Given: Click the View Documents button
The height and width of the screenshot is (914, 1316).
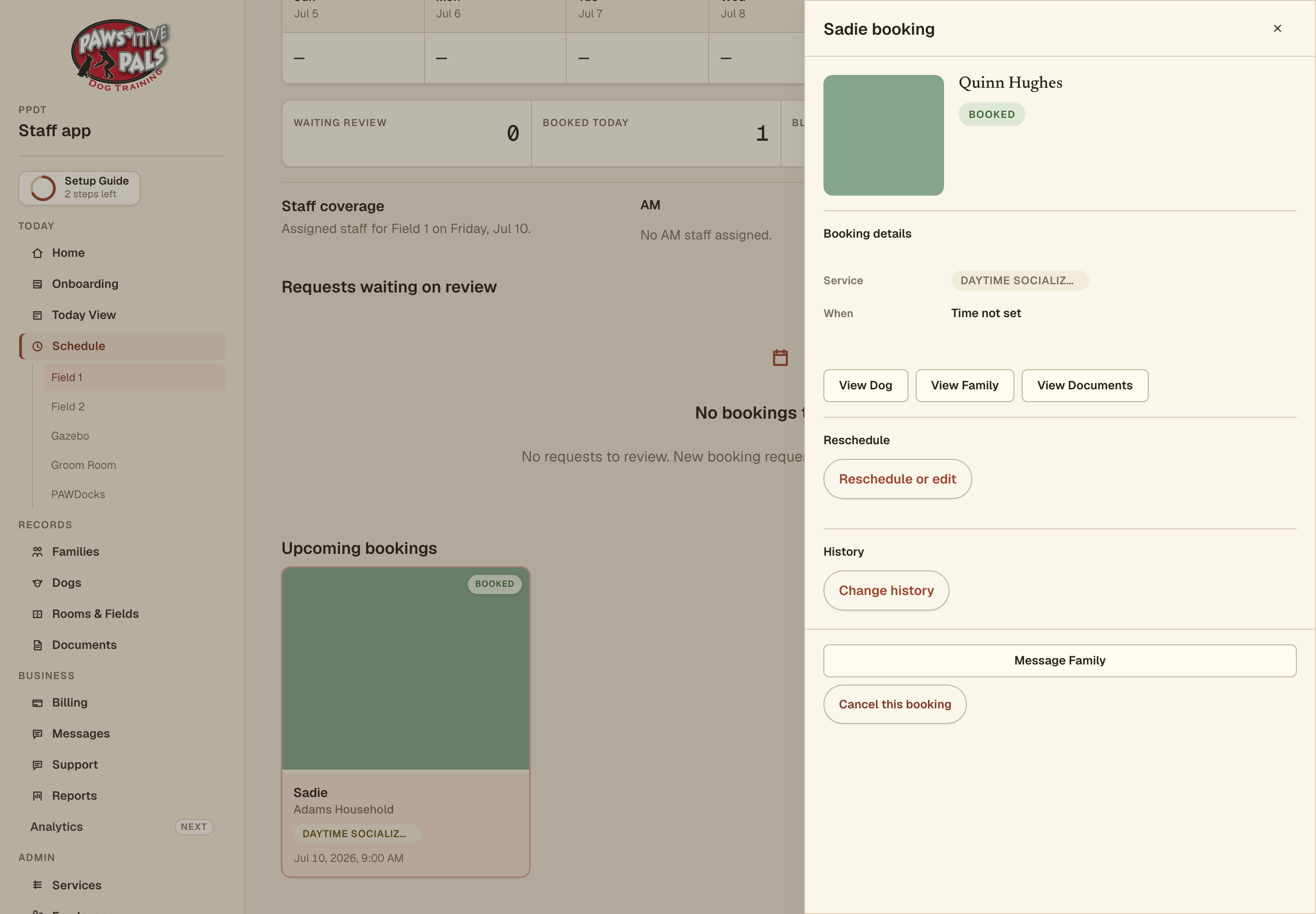Looking at the screenshot, I should (1085, 385).
